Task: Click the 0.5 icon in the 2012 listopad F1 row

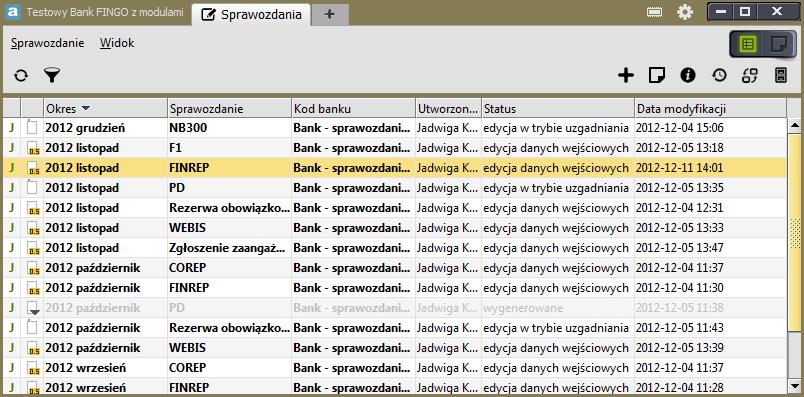Action: click(33, 149)
